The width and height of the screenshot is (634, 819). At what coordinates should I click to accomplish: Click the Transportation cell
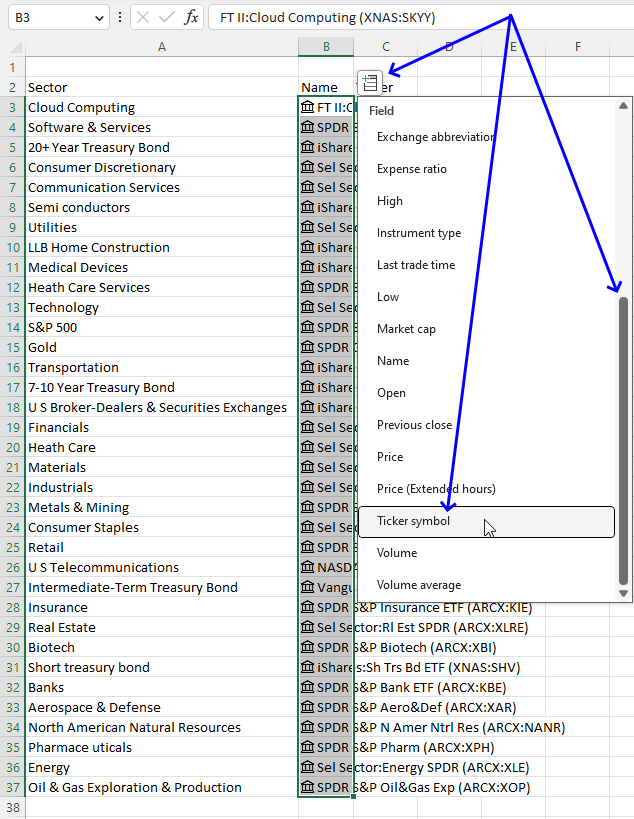[x=161, y=367]
